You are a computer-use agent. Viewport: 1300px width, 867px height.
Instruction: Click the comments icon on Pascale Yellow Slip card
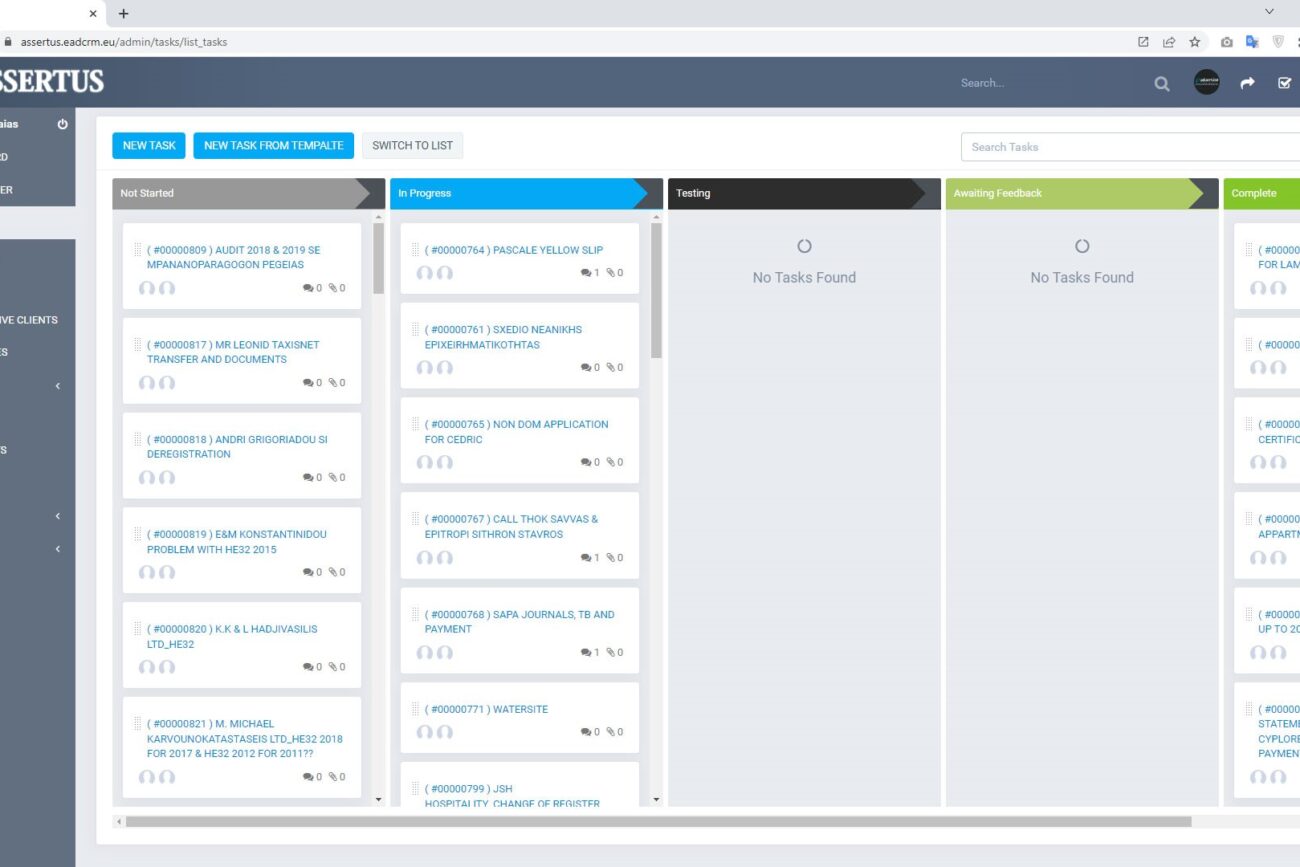pyautogui.click(x=586, y=273)
